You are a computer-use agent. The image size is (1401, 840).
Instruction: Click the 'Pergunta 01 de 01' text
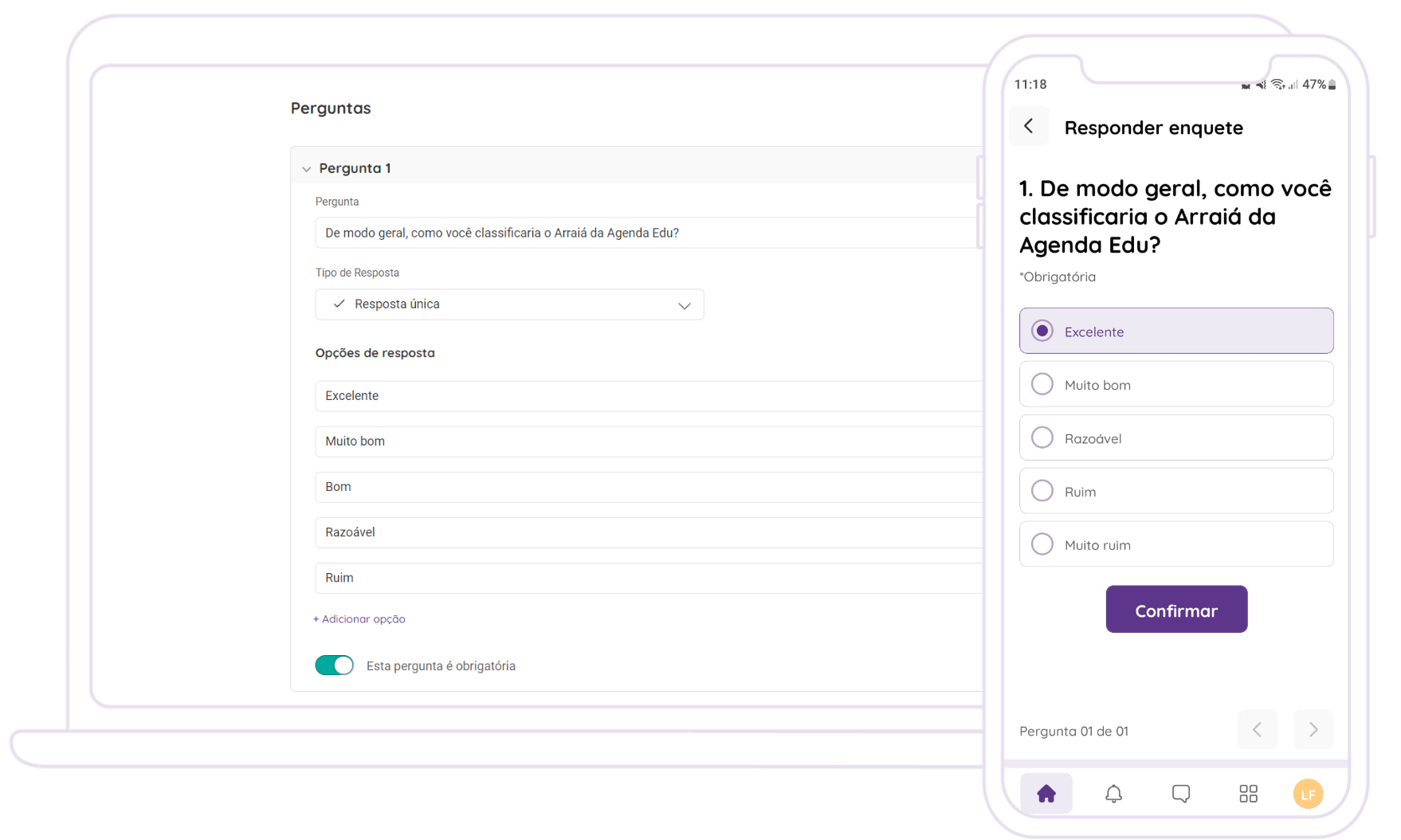(x=1073, y=731)
